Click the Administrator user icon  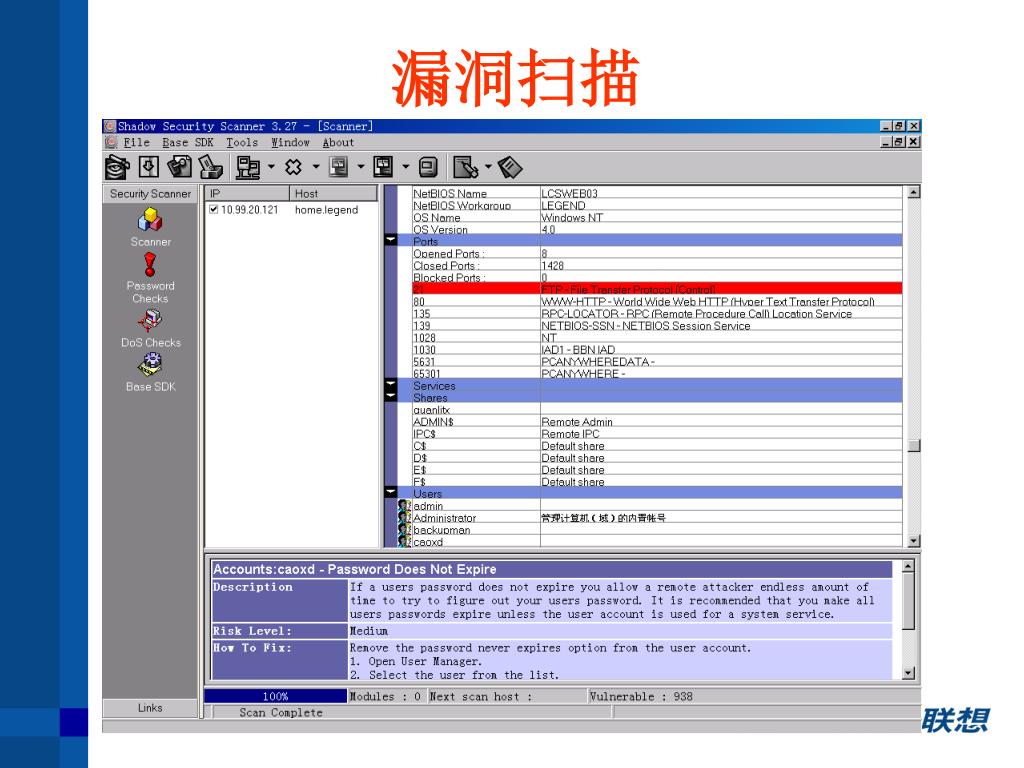click(404, 517)
